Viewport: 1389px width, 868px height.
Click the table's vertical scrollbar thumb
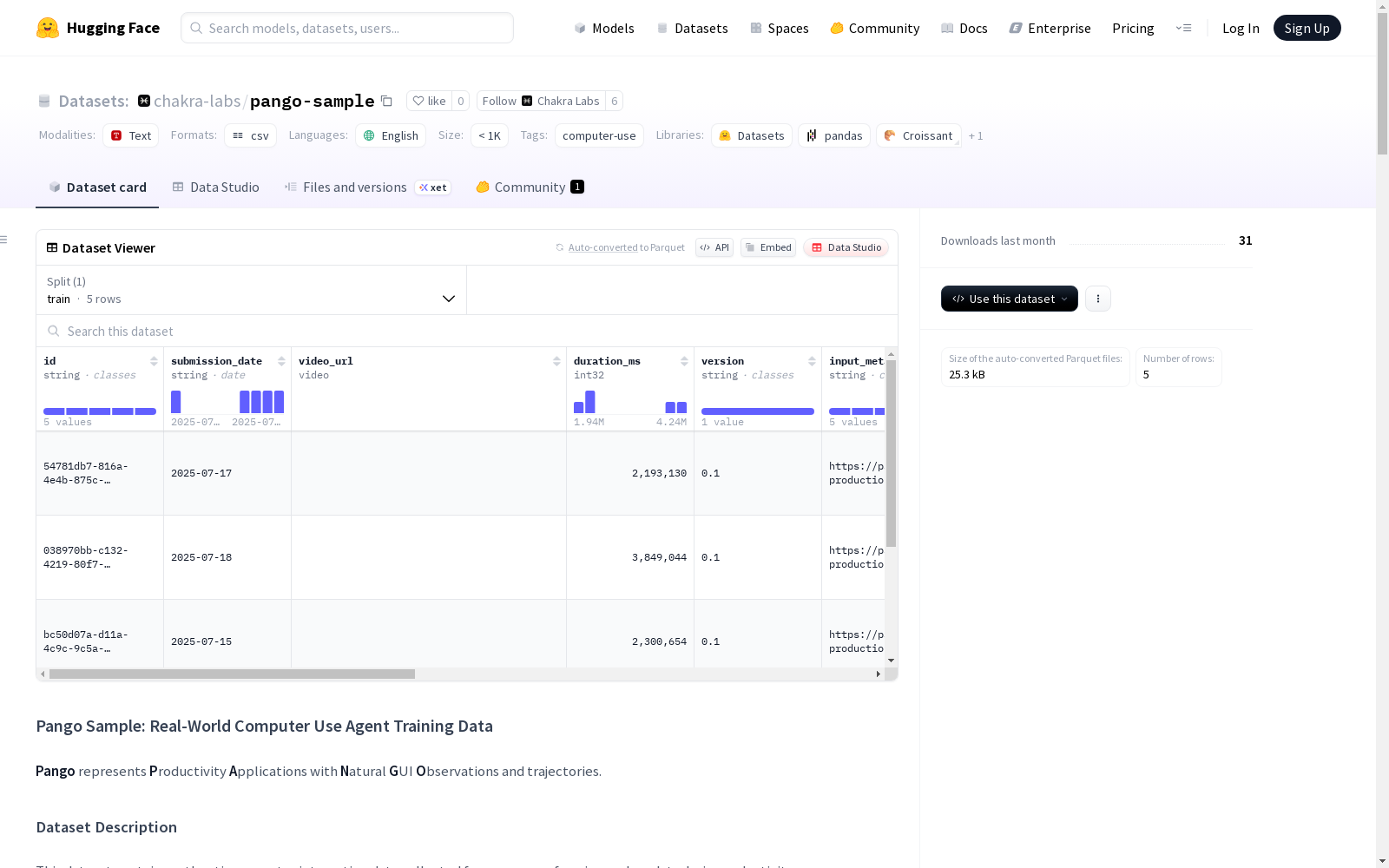point(891,453)
